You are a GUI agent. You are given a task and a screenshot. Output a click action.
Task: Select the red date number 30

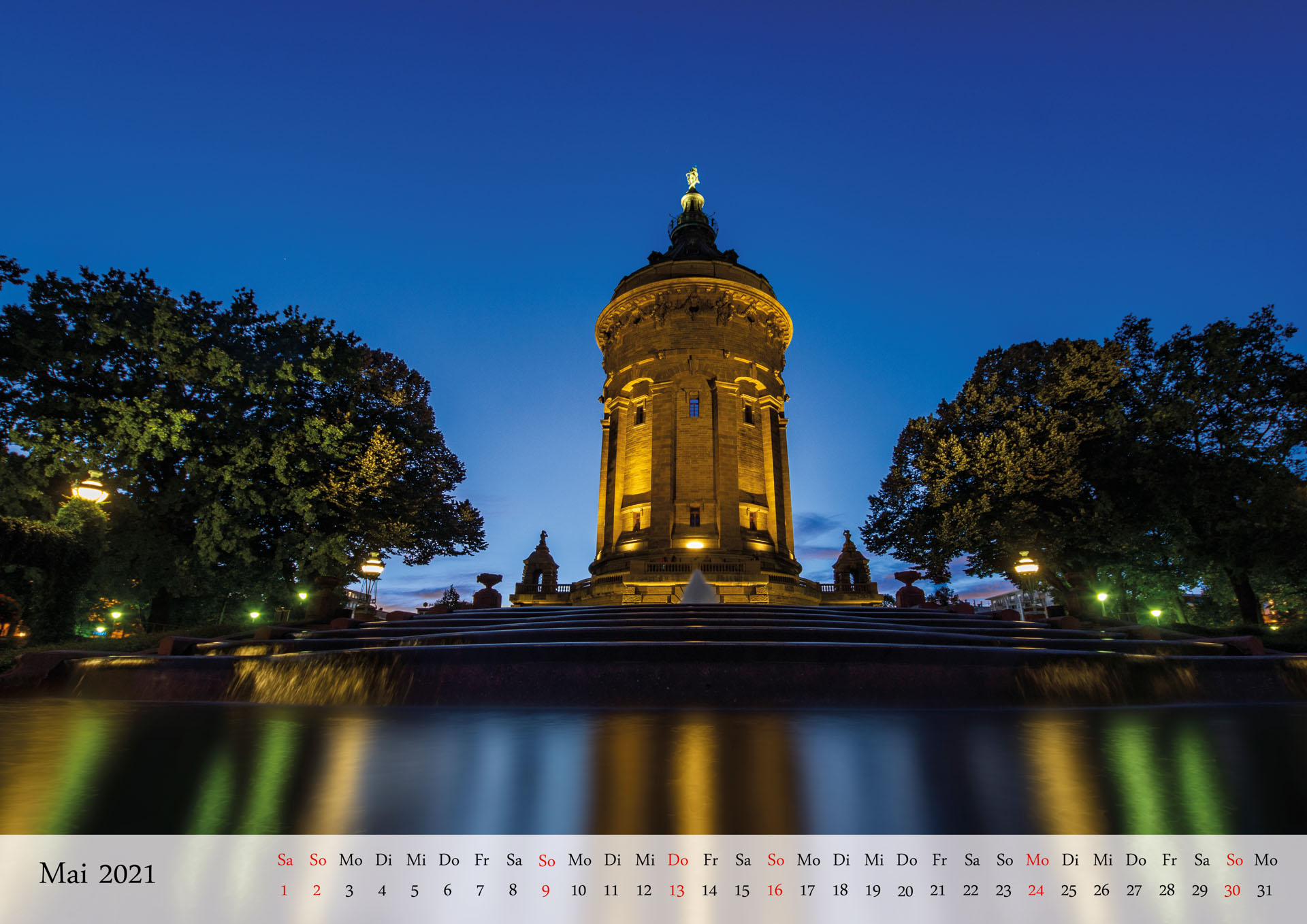1231,890
